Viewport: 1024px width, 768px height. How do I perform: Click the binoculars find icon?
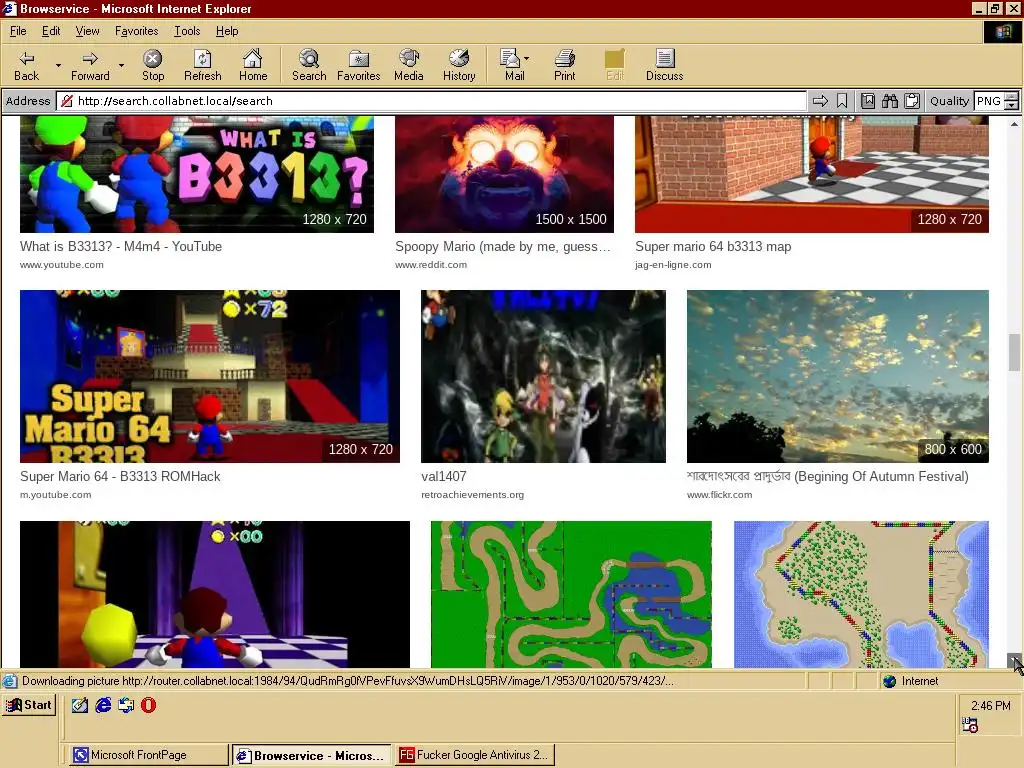889,101
